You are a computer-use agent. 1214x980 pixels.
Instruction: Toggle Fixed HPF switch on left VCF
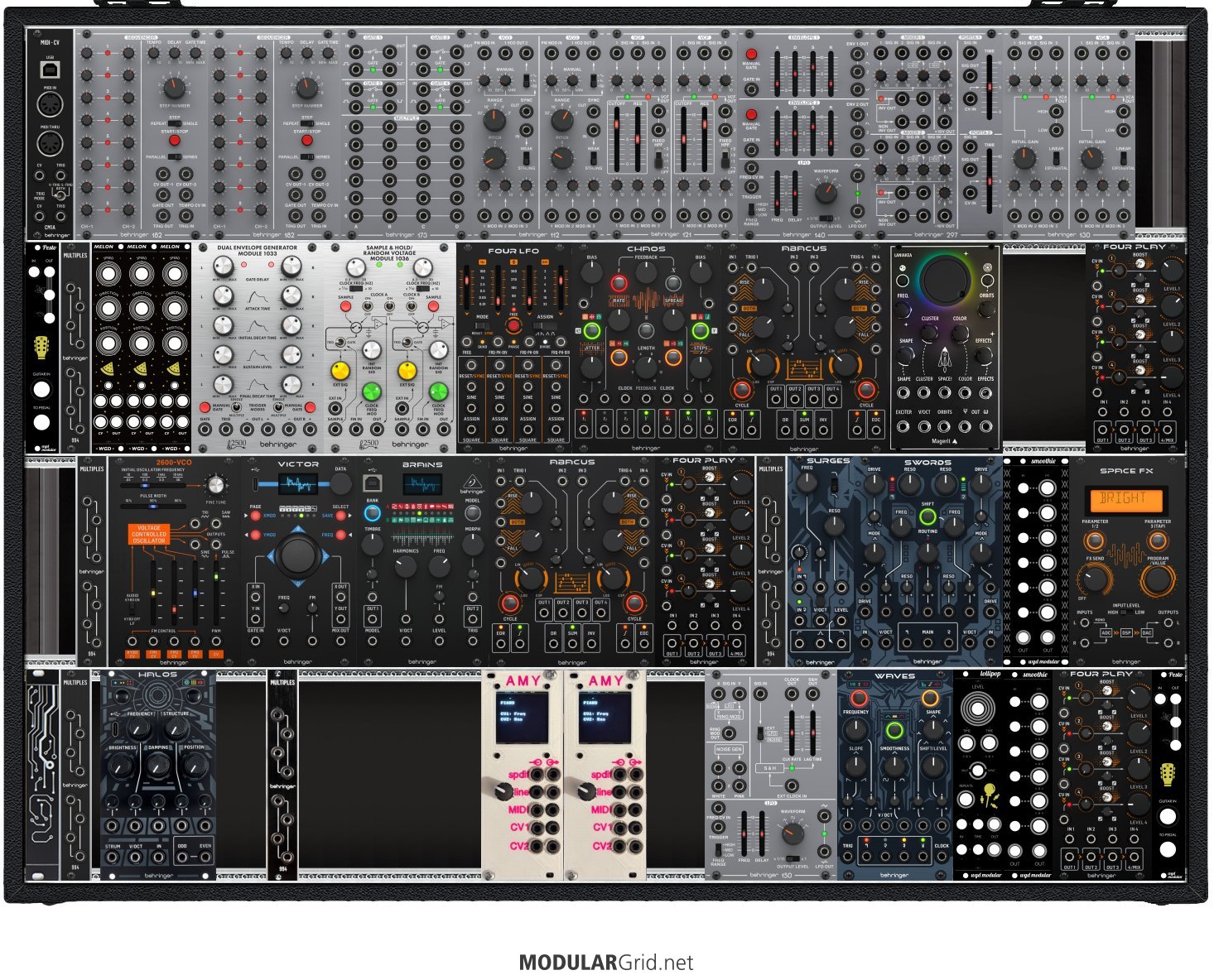658,160
